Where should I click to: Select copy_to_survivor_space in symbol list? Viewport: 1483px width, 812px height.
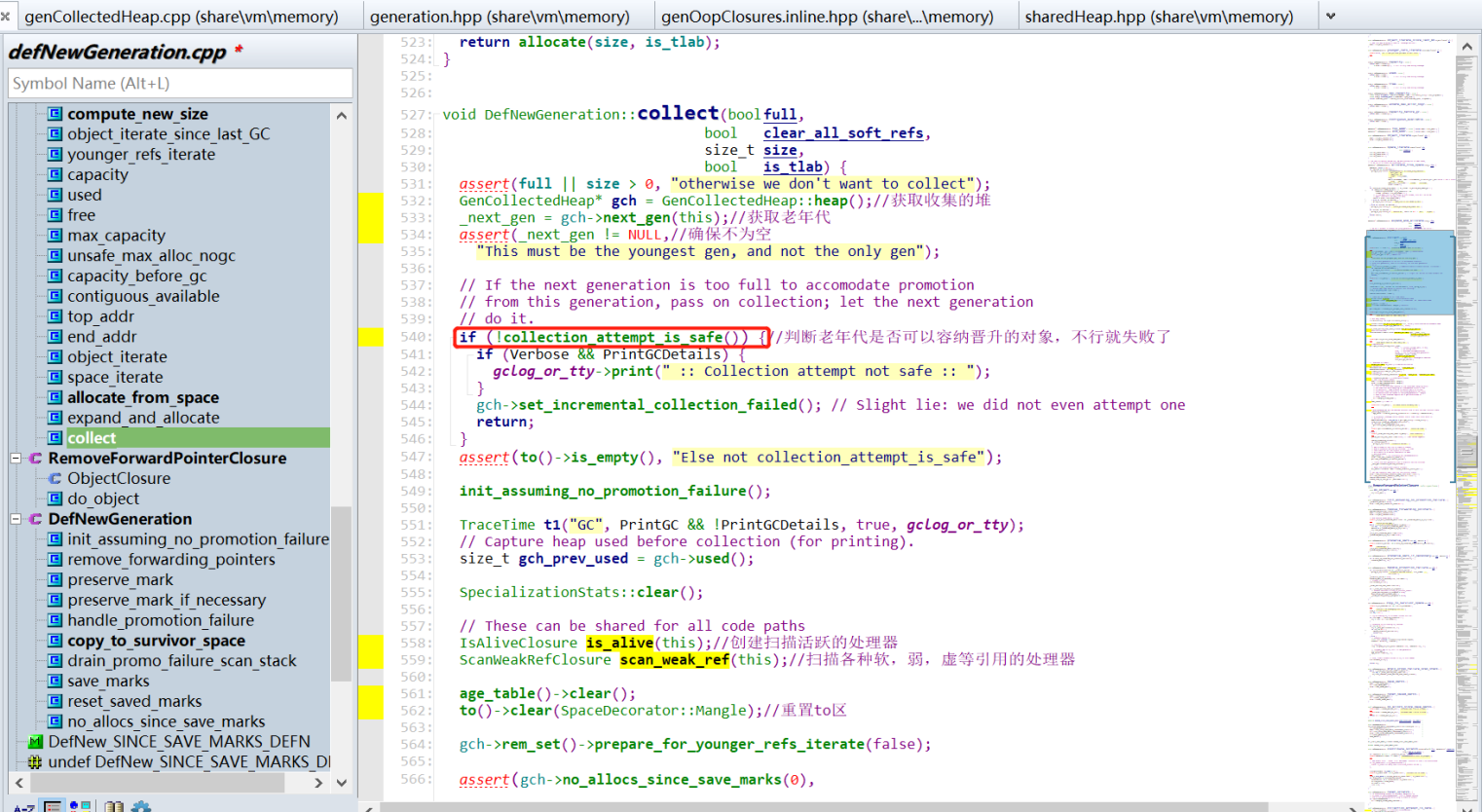(156, 641)
